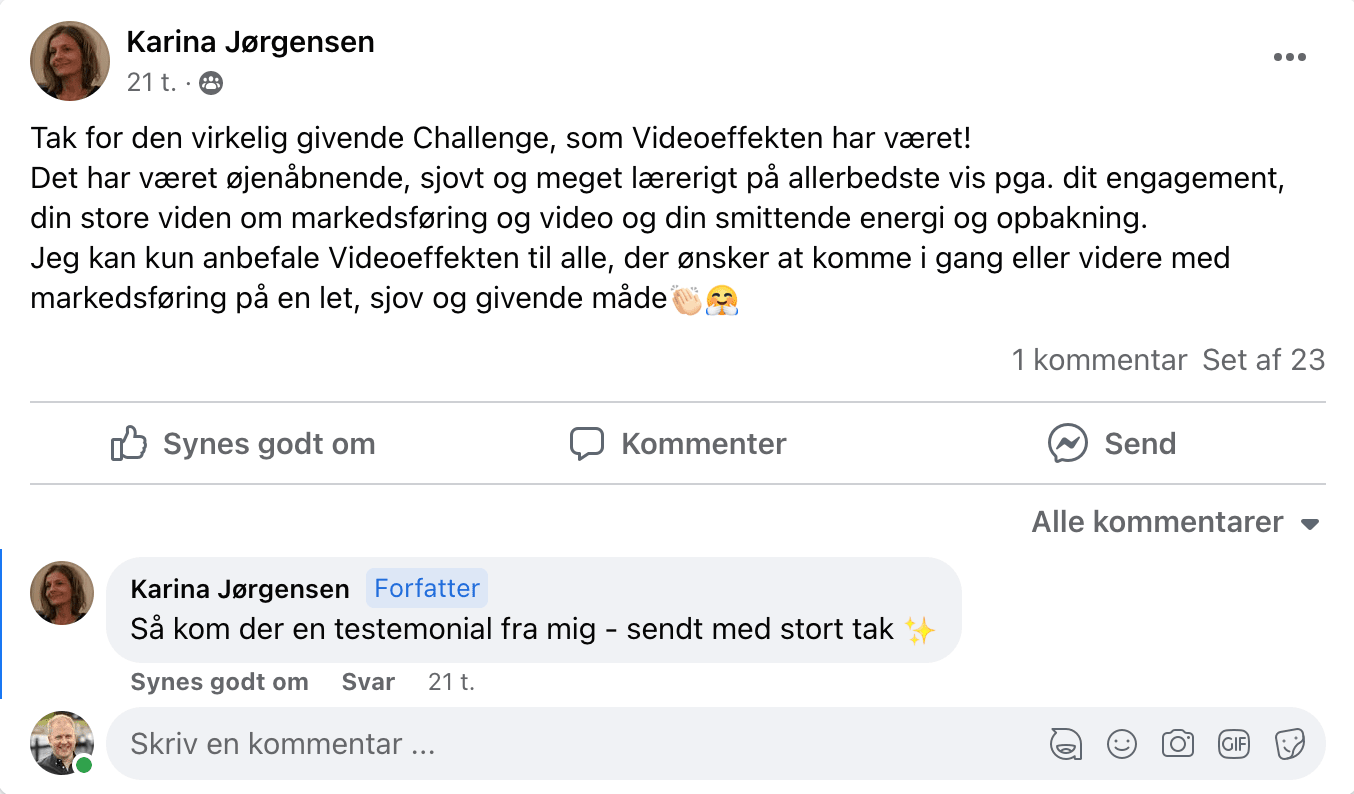
Task: Insert an emoji with smiley icon
Action: pyautogui.click(x=1122, y=744)
